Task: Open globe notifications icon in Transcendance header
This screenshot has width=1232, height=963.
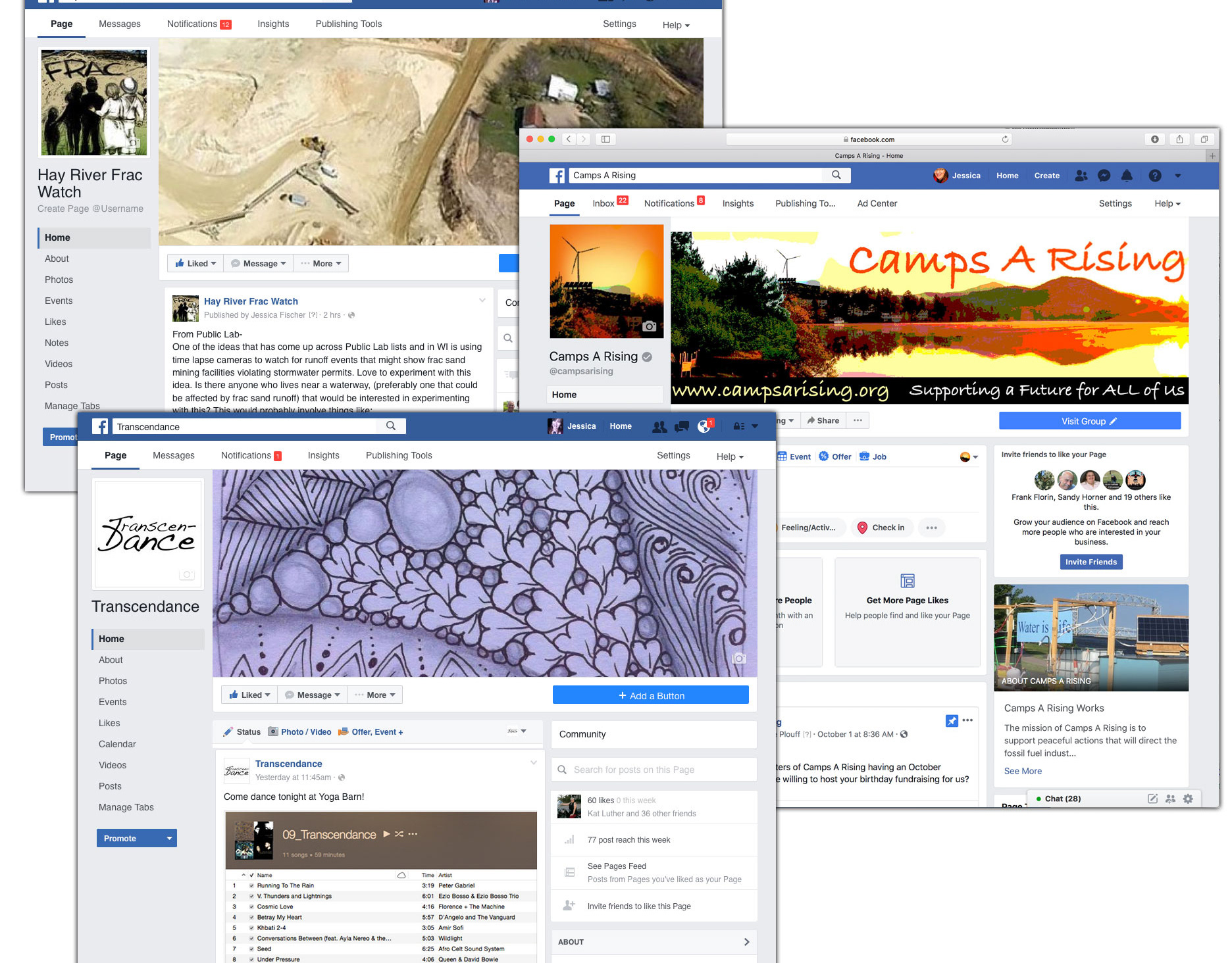Action: (704, 426)
